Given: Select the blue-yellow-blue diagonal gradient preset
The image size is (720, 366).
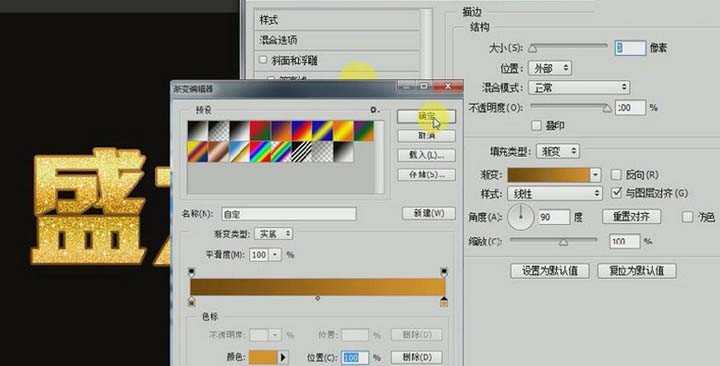Looking at the screenshot, I should [x=322, y=131].
